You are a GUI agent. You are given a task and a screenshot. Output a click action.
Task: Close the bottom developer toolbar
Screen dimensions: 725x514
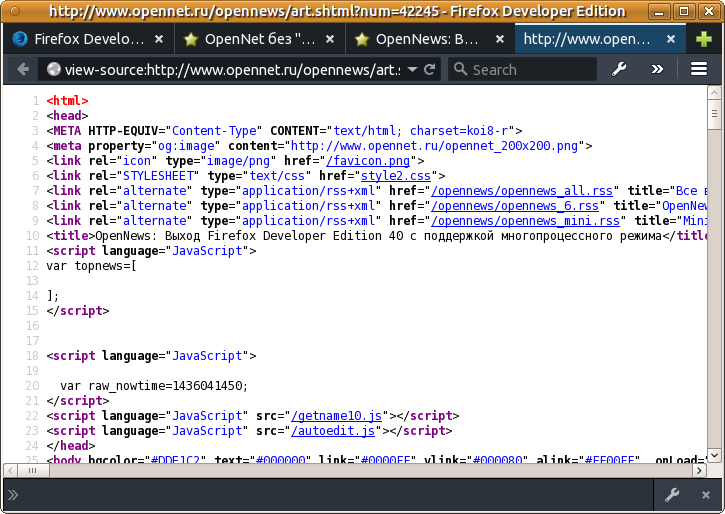706,495
